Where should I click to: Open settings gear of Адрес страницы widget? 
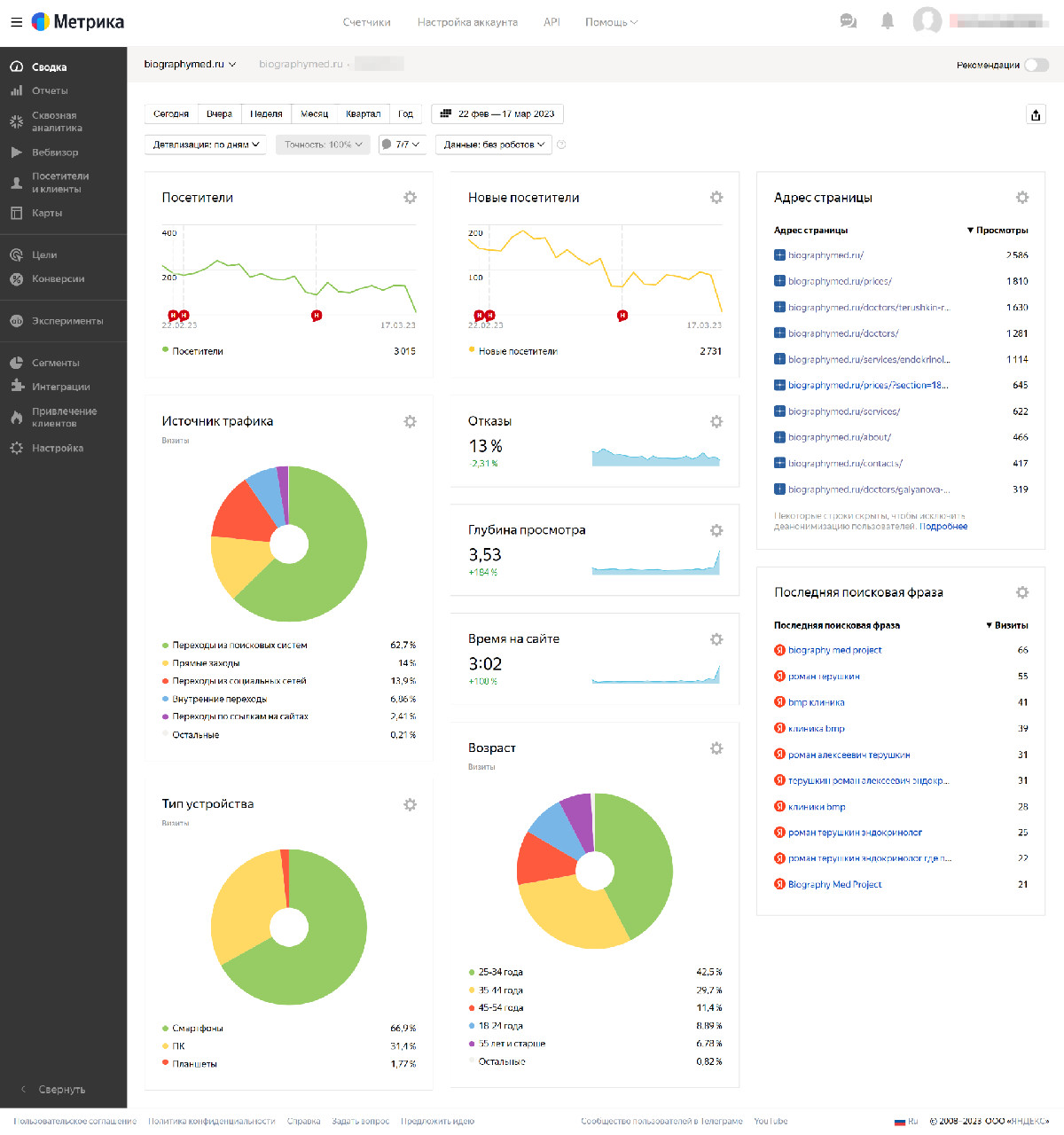pos(1022,198)
